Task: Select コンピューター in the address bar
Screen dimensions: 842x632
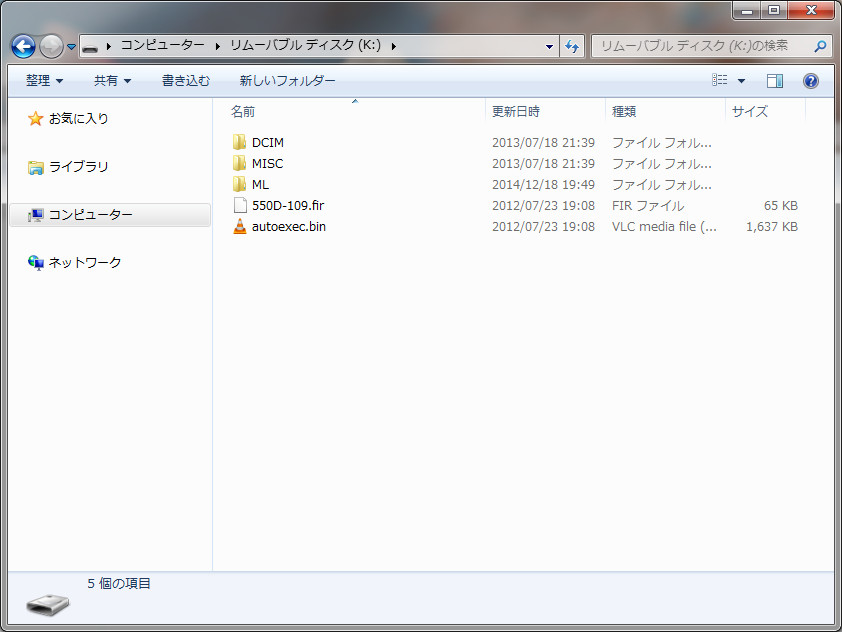Action: [162, 45]
